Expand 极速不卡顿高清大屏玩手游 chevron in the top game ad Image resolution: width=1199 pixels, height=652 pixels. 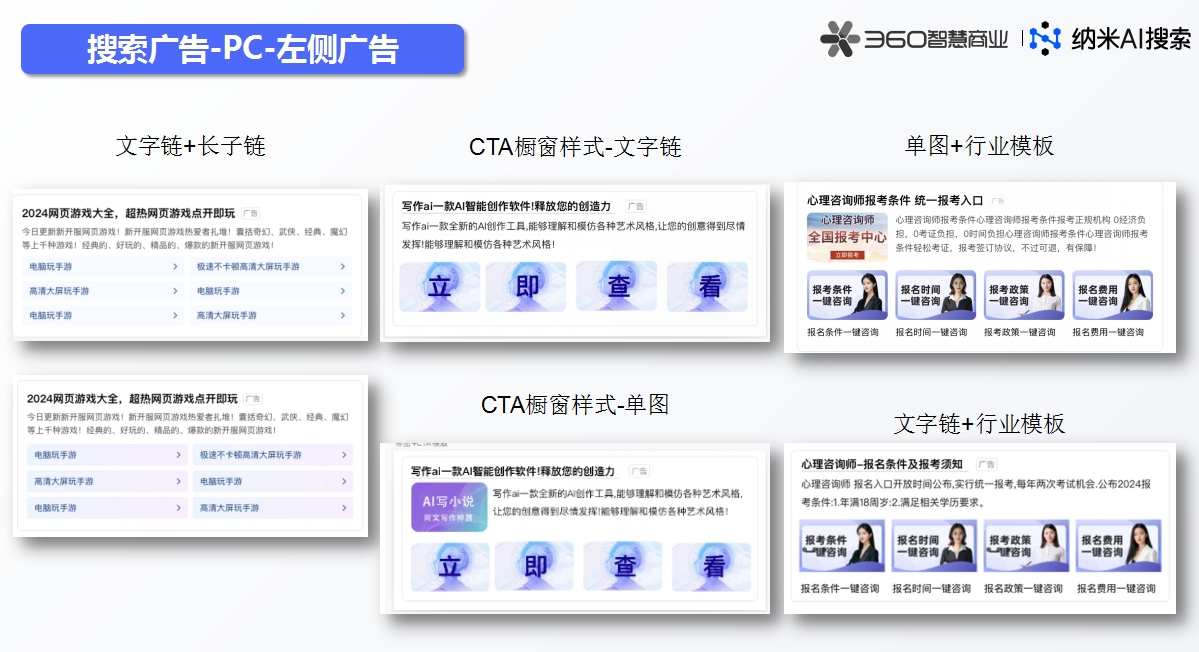click(x=343, y=267)
